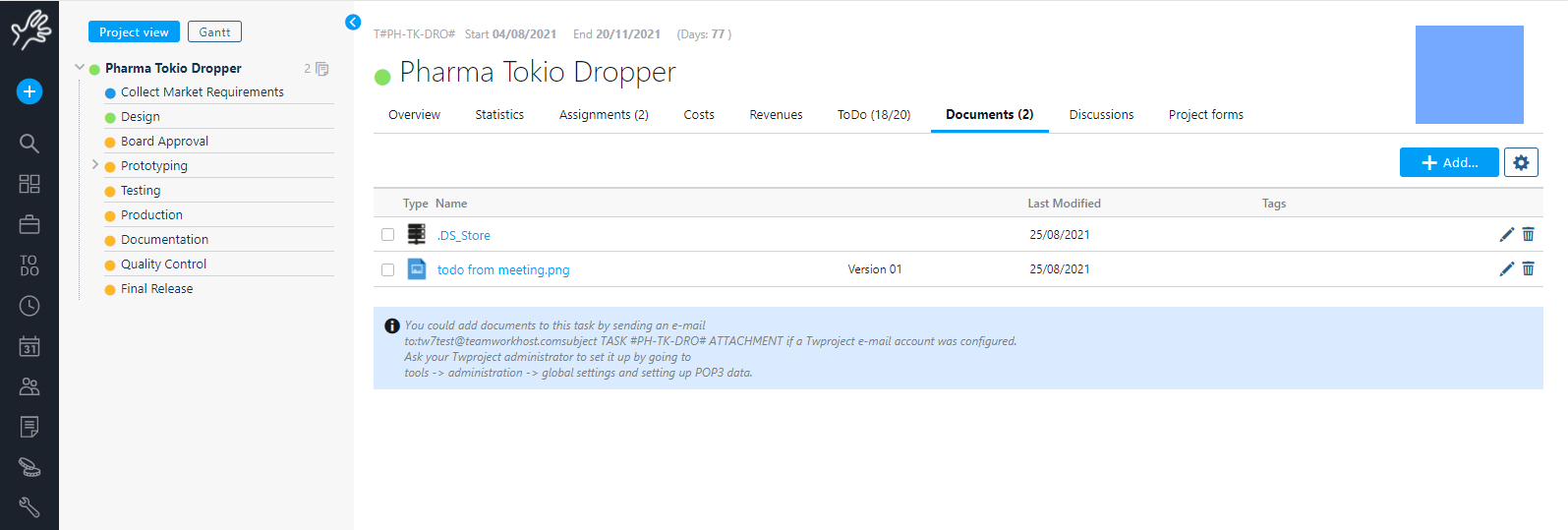Select the todo from meeting.png checkbox
Viewport: 1568px width, 530px height.
(x=387, y=269)
